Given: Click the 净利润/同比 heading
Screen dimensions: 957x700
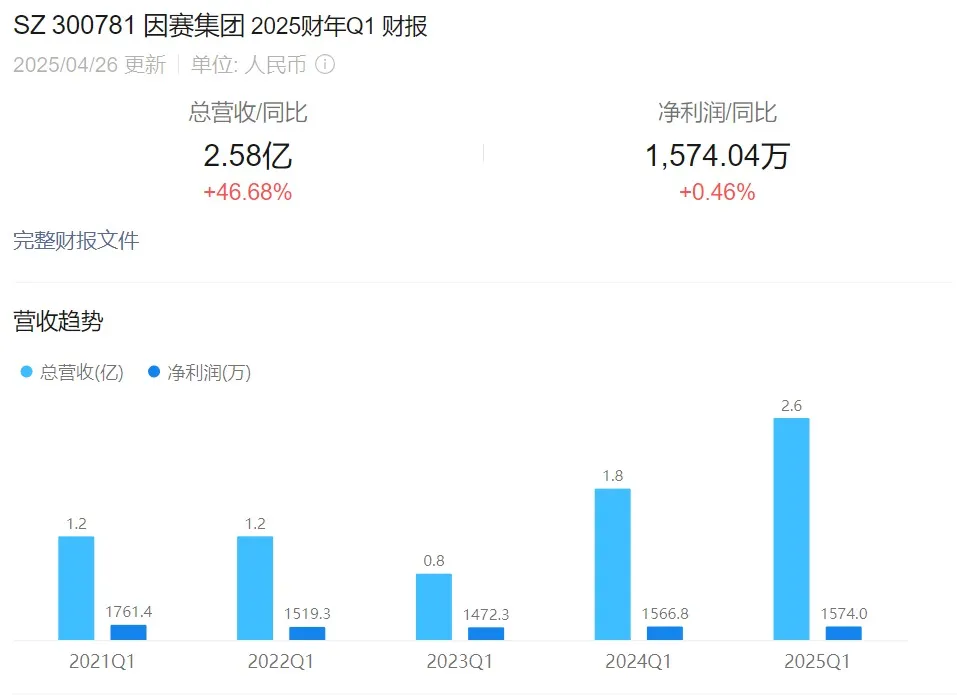Looking at the screenshot, I should click(717, 112).
